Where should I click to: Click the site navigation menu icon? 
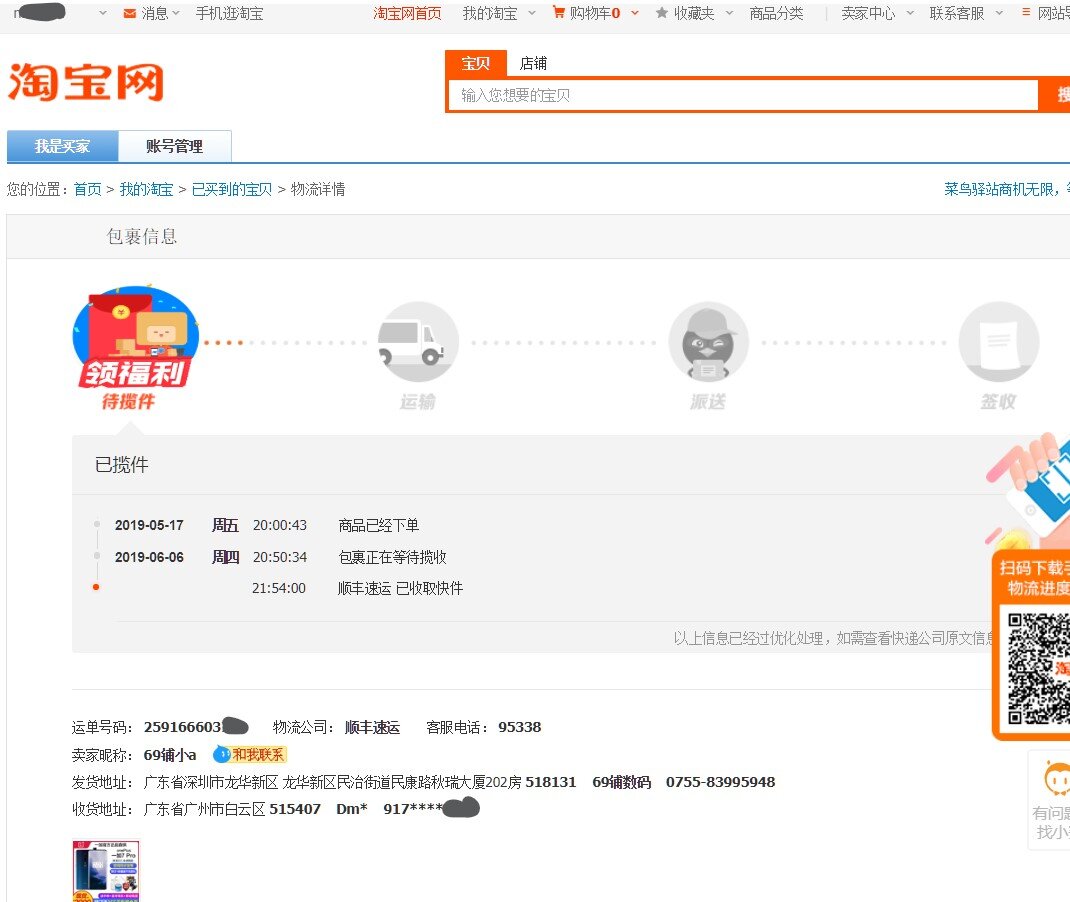click(1026, 12)
